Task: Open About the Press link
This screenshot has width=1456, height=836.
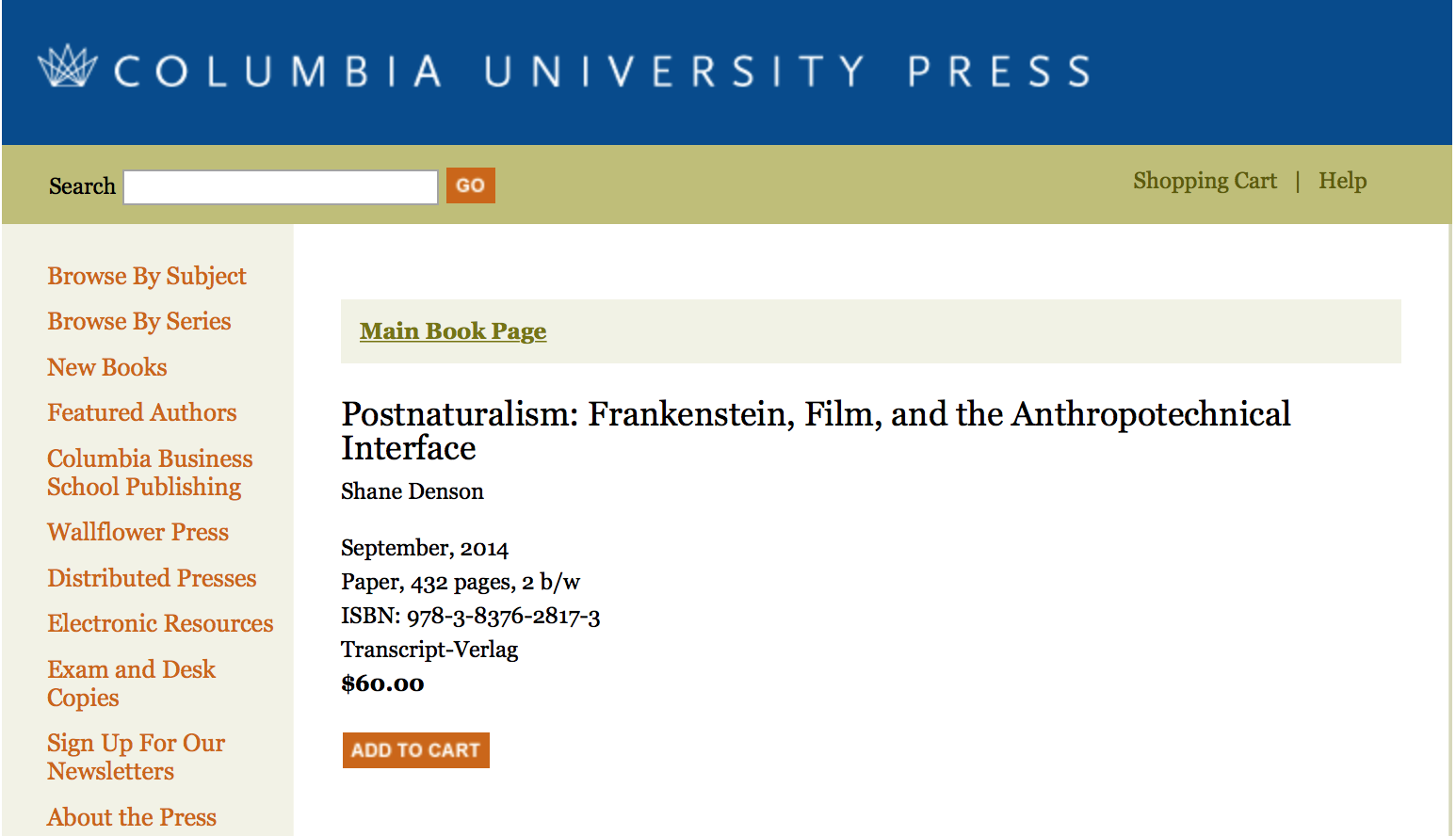Action: click(132, 817)
